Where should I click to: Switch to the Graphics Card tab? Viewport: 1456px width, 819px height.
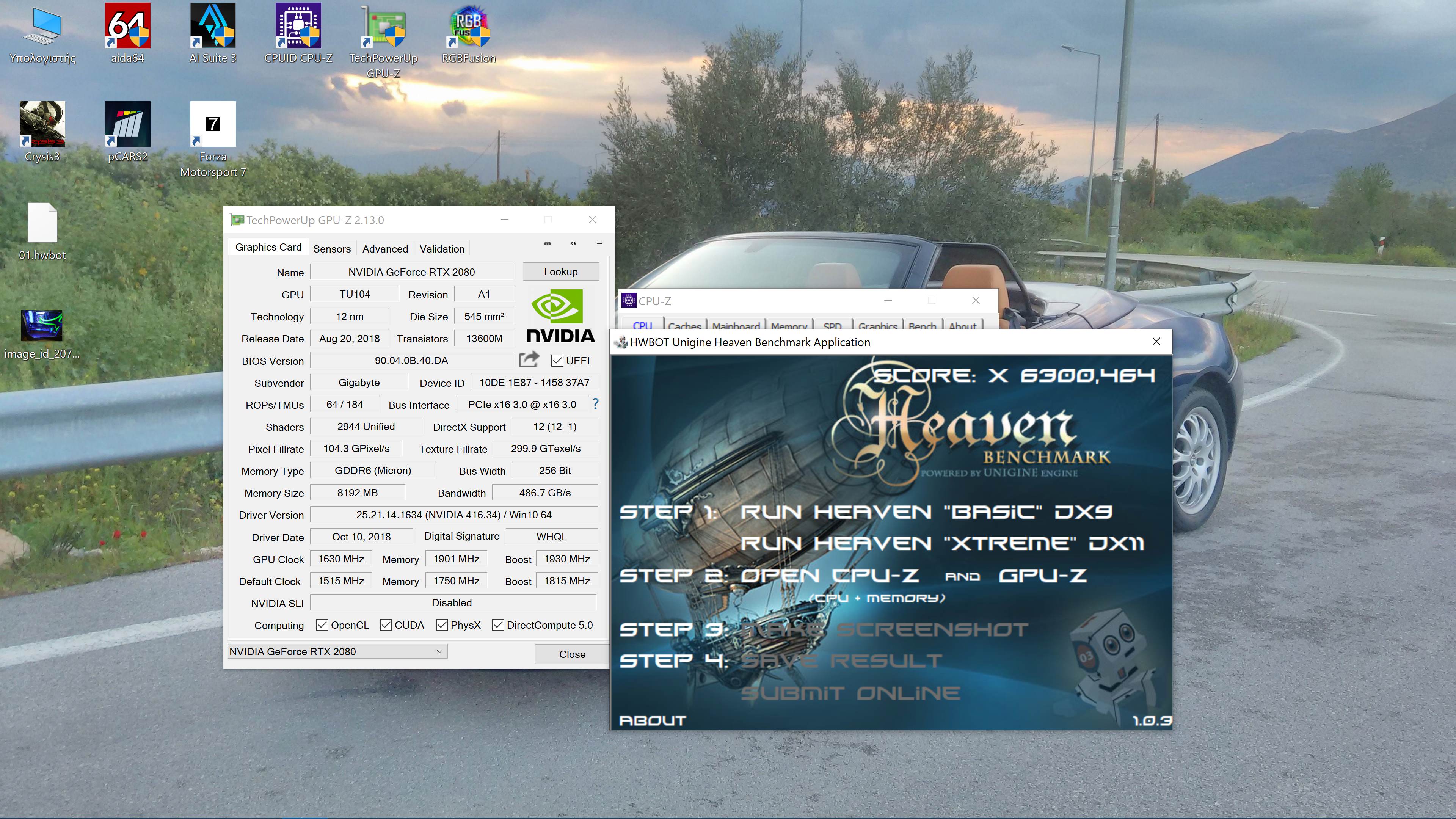268,247
